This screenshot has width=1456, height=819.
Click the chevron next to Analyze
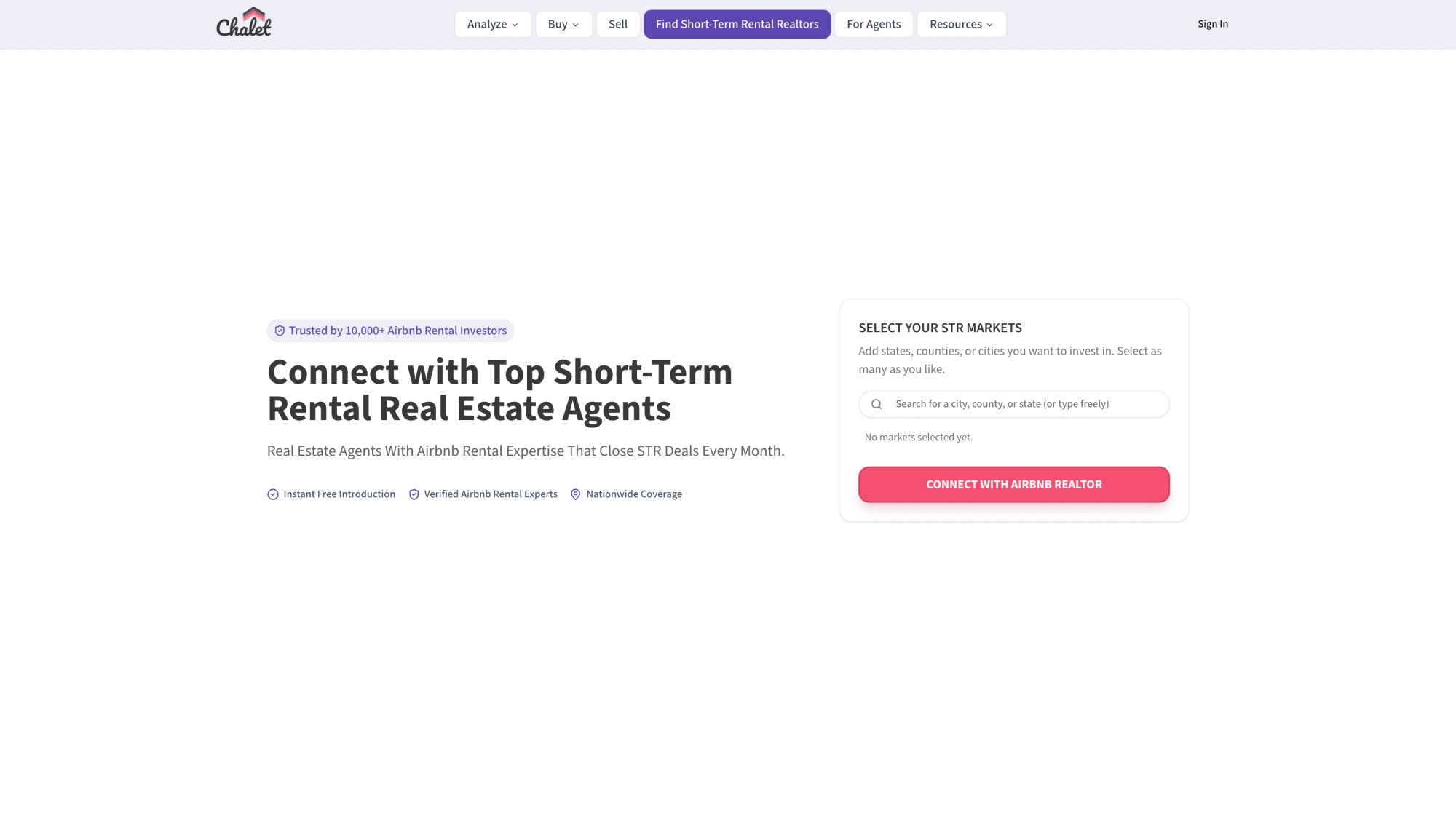click(x=516, y=24)
